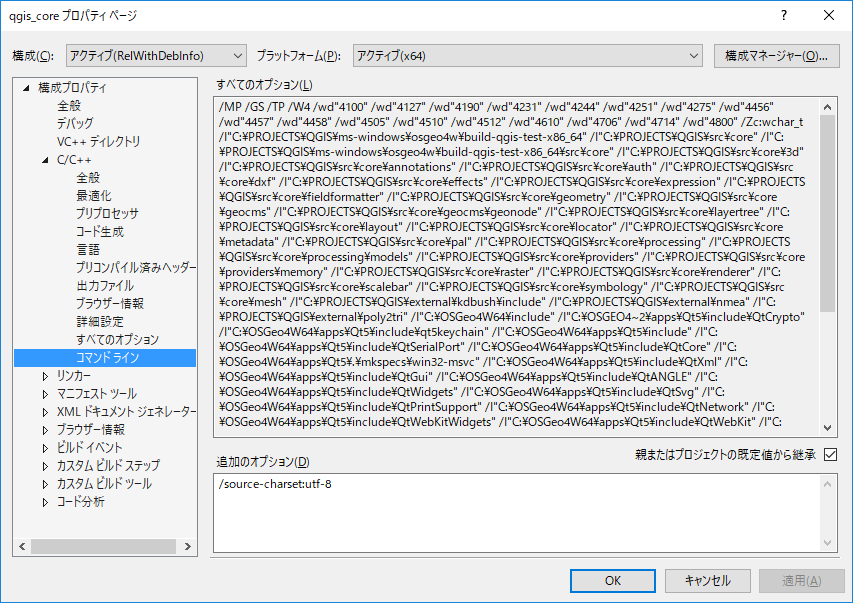Select コマンド ライン in the tree
The height and width of the screenshot is (603, 853).
107,358
